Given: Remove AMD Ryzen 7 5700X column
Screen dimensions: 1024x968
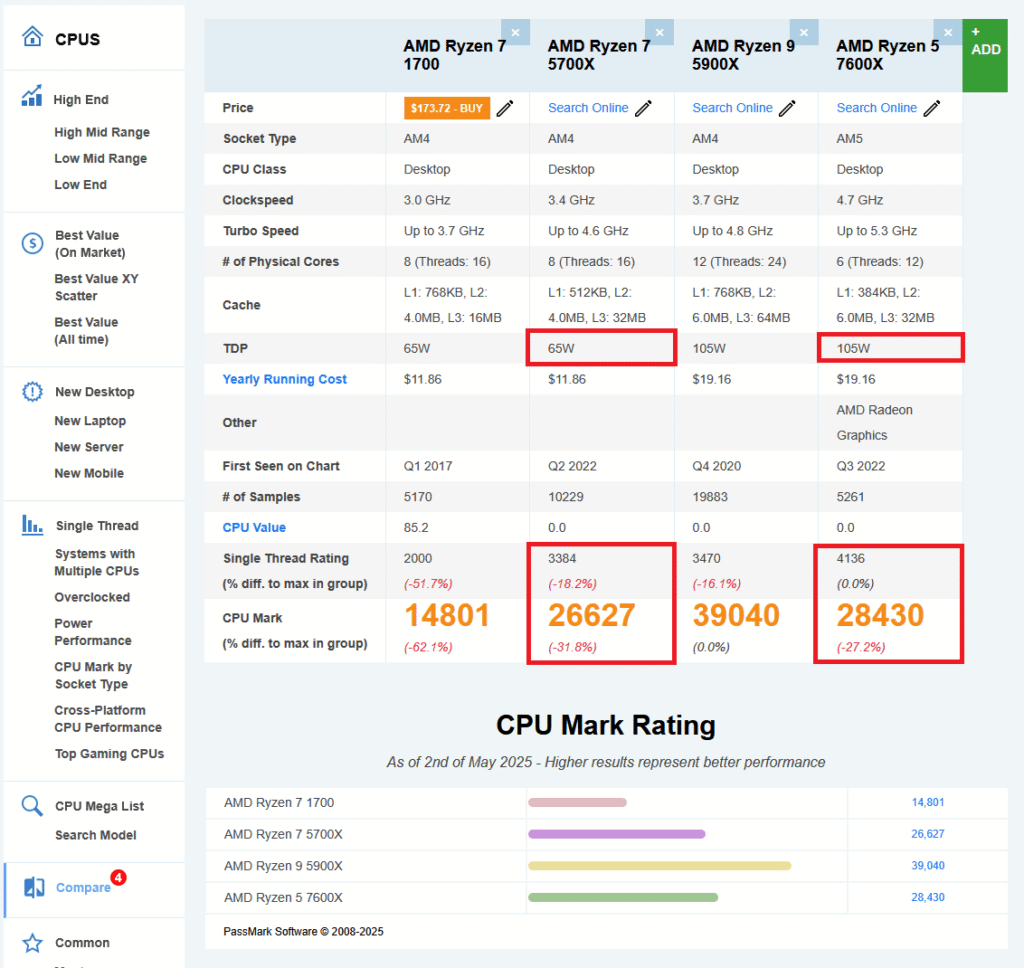Looking at the screenshot, I should pyautogui.click(x=660, y=32).
